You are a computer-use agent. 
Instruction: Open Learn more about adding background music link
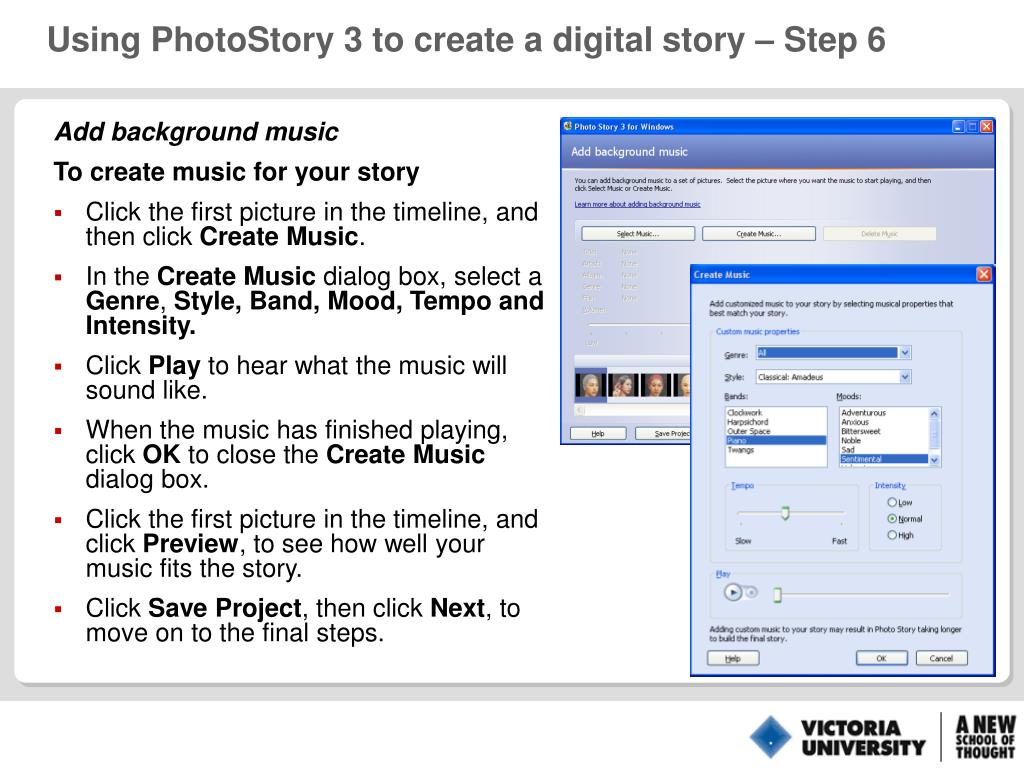pos(637,204)
